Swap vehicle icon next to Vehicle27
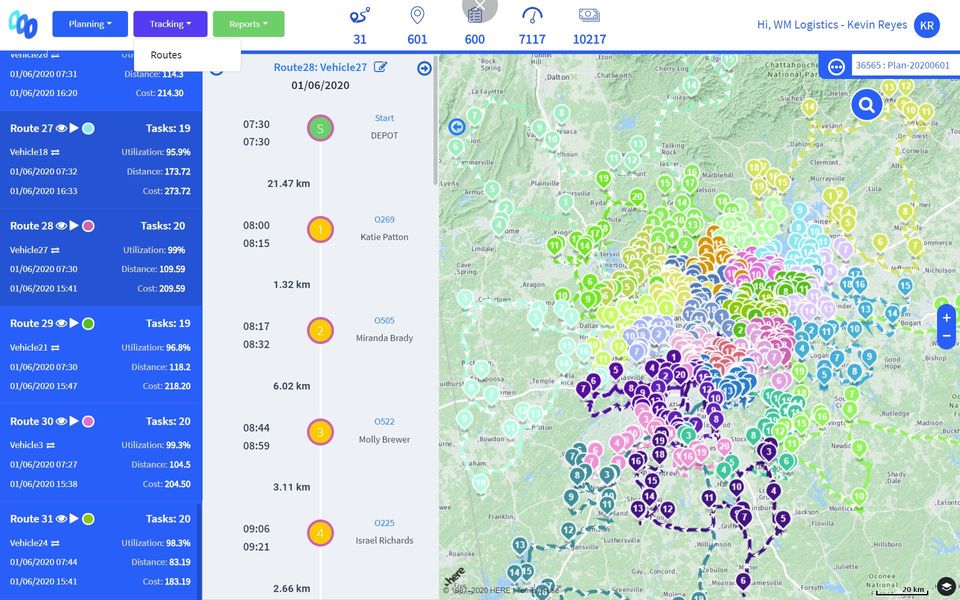This screenshot has width=960, height=600. click(x=55, y=250)
